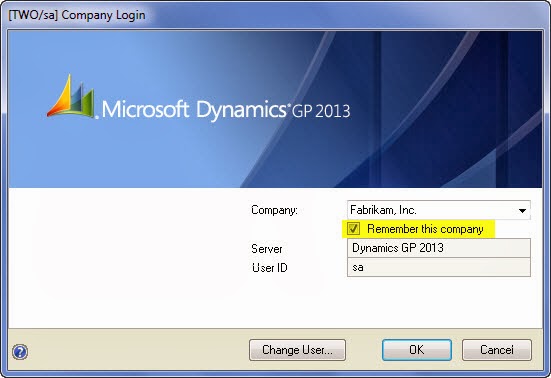This screenshot has width=551, height=378.
Task: Click the User ID label text
Action: (x=270, y=268)
